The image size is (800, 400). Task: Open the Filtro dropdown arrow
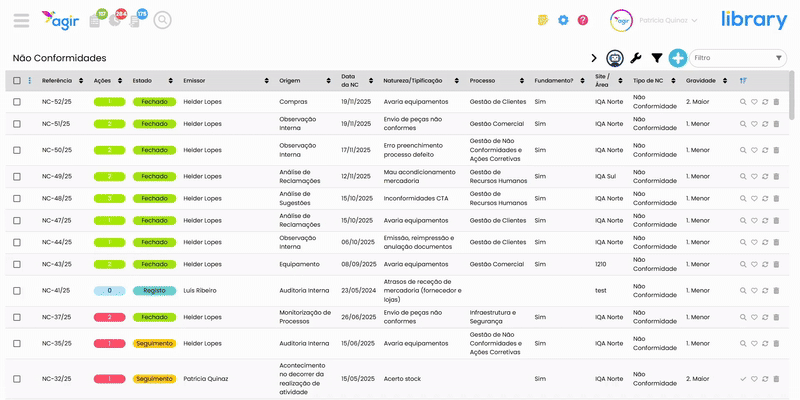pyautogui.click(x=779, y=58)
